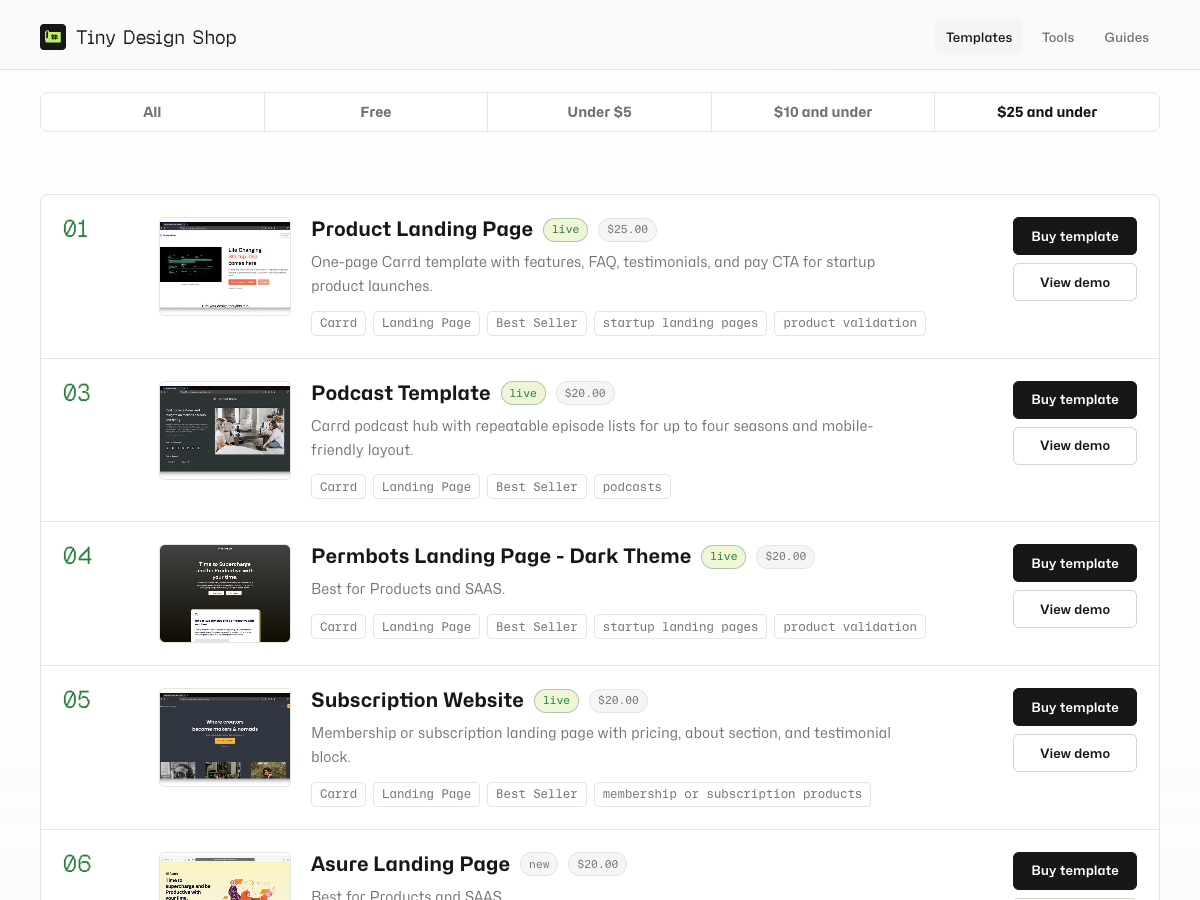Buy the Asure Landing Page template
Image resolution: width=1200 pixels, height=900 pixels.
click(1075, 870)
